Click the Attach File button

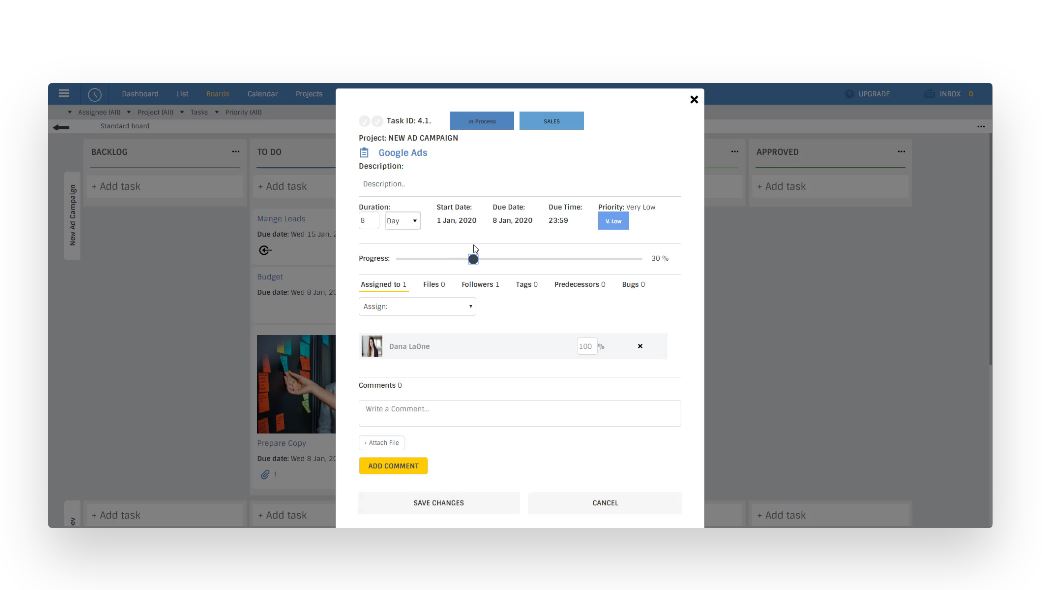381,442
